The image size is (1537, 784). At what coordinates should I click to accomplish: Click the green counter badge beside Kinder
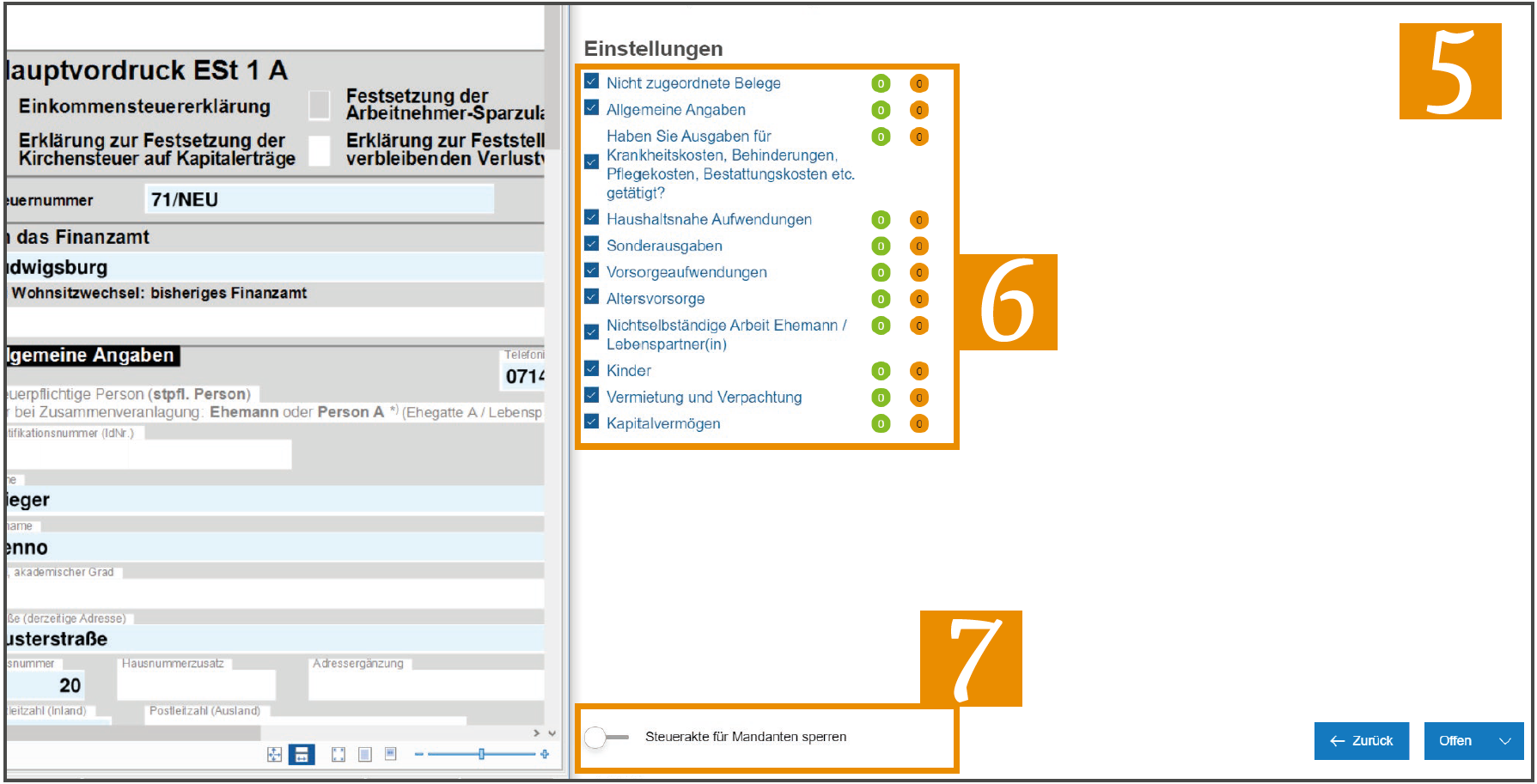click(x=881, y=371)
